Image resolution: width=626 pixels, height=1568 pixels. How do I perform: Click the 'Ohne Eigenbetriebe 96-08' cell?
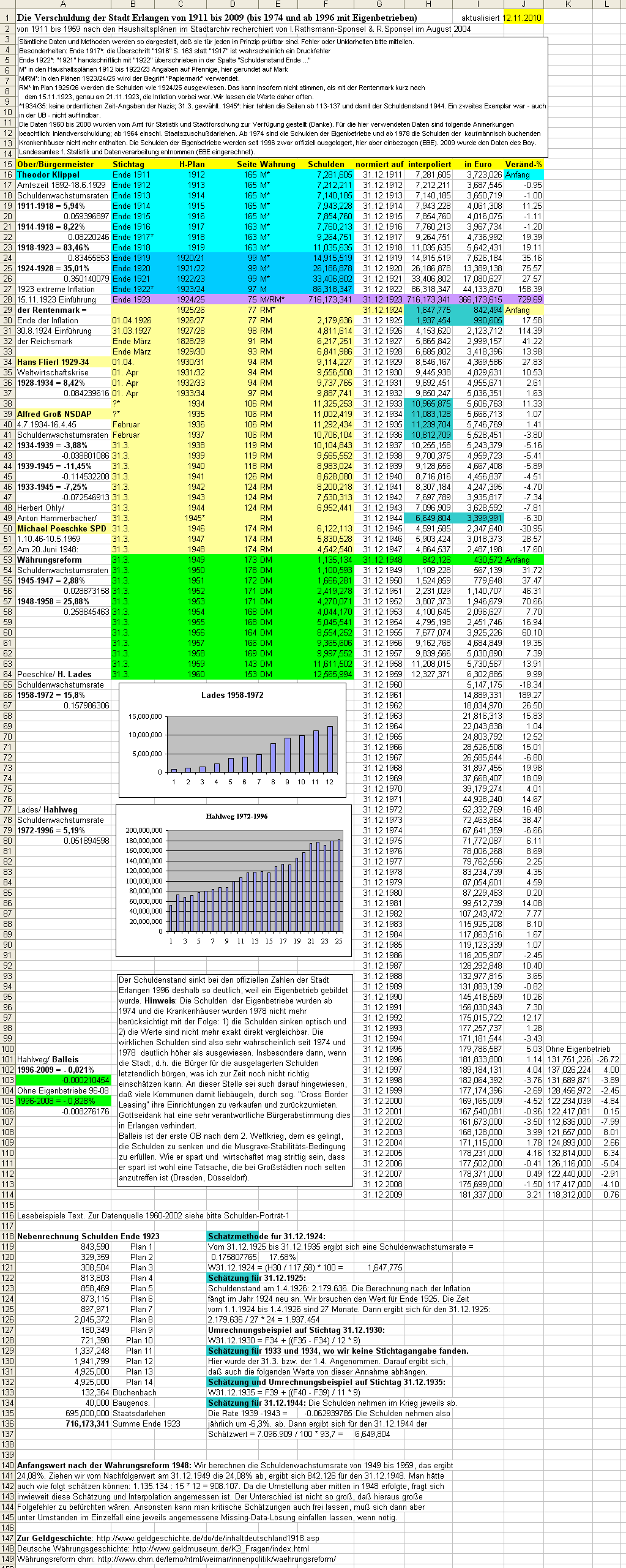pos(63,1090)
